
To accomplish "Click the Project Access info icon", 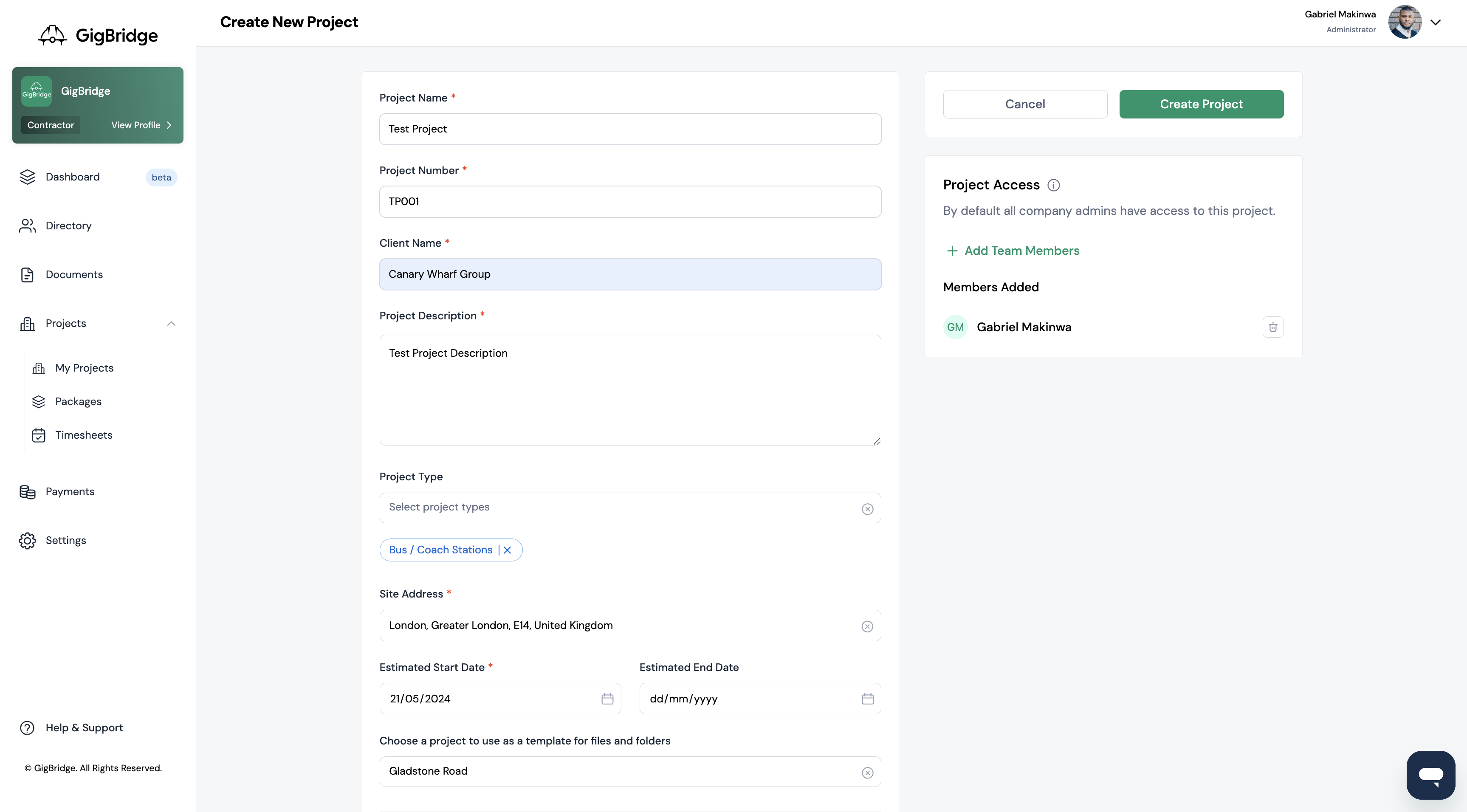I will coord(1054,186).
